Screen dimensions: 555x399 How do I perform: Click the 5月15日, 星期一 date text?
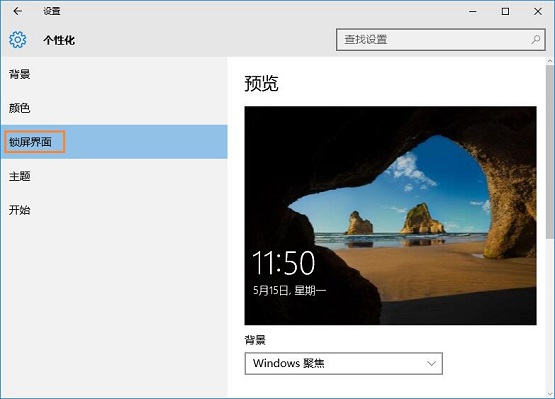[289, 291]
